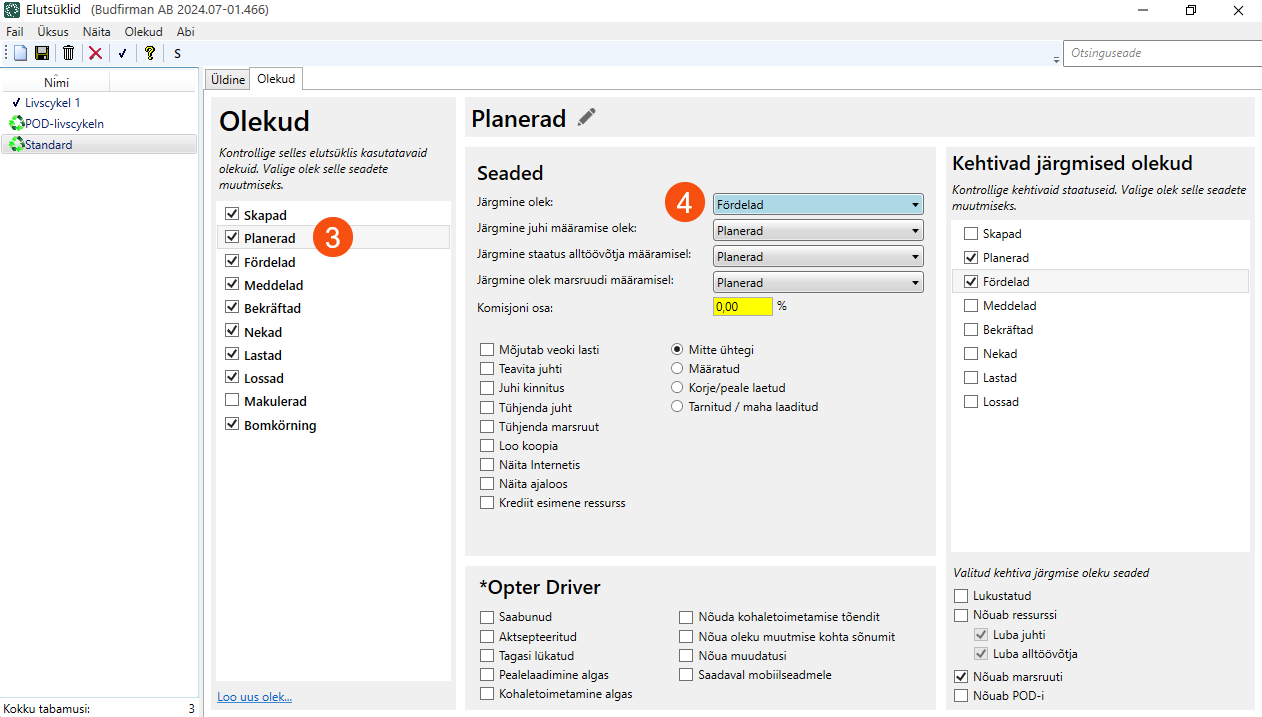The width and height of the screenshot is (1262, 717).
Task: Click the S toolbar button
Action: pyautogui.click(x=177, y=53)
